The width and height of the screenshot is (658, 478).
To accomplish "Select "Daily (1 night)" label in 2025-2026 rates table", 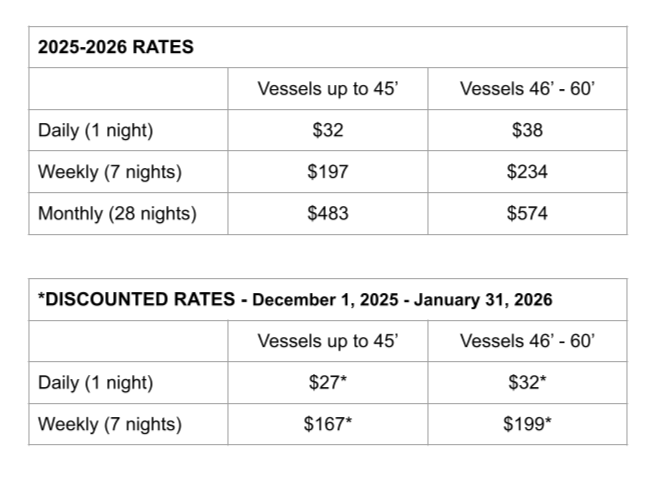I will pyautogui.click(x=96, y=130).
